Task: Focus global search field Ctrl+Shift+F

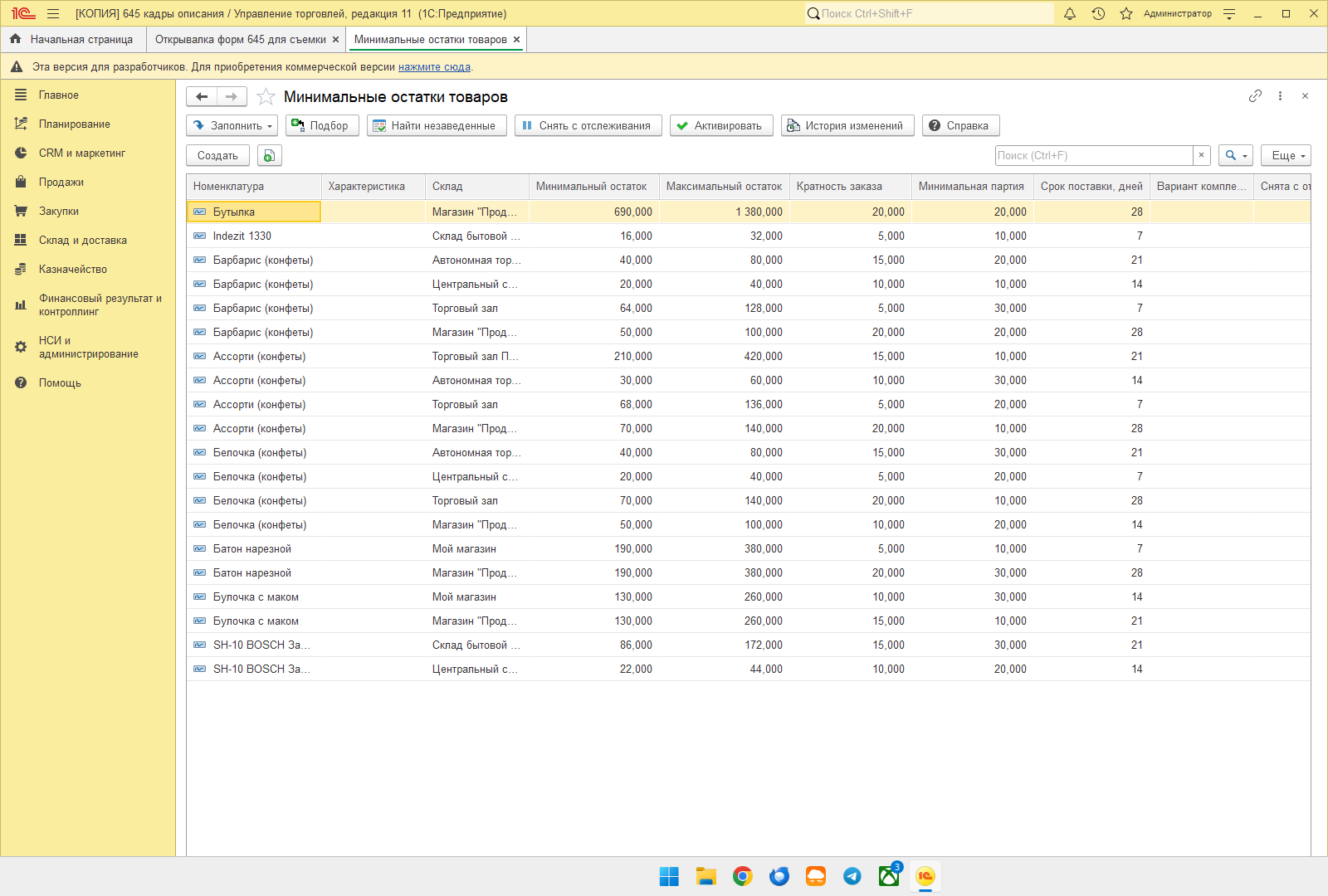Action: pyautogui.click(x=930, y=13)
